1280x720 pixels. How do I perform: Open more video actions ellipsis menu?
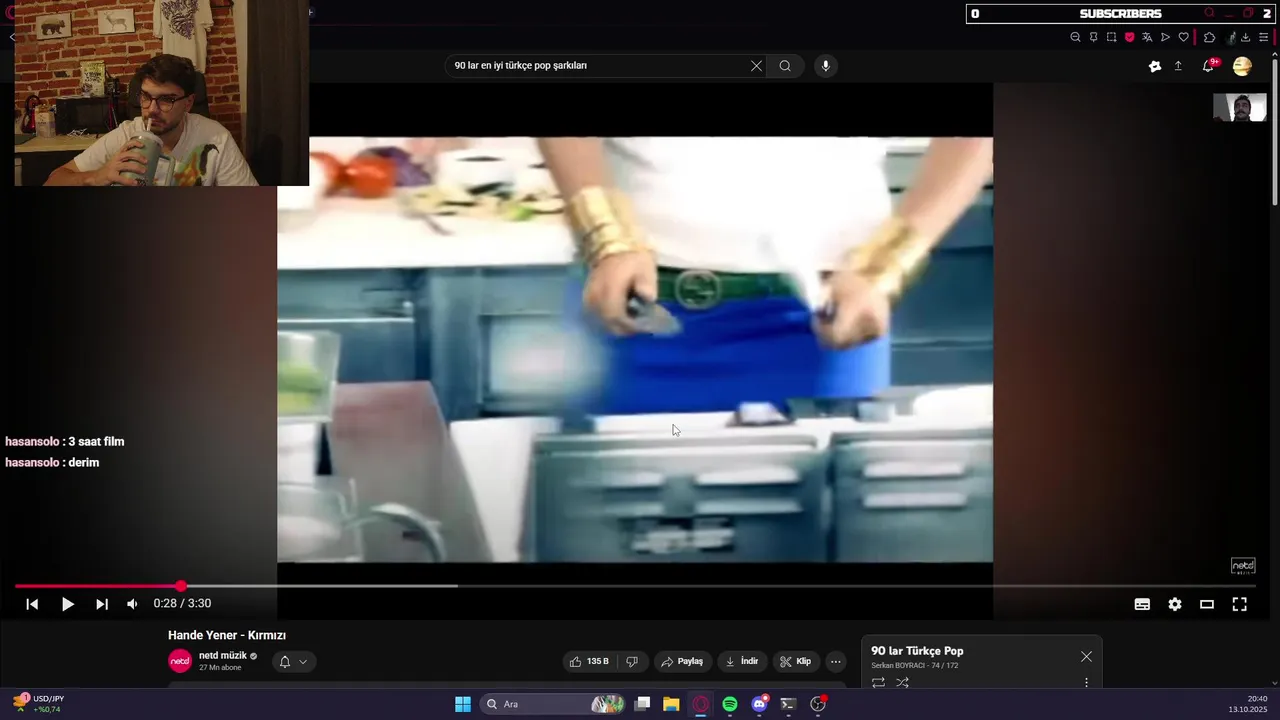[836, 662]
